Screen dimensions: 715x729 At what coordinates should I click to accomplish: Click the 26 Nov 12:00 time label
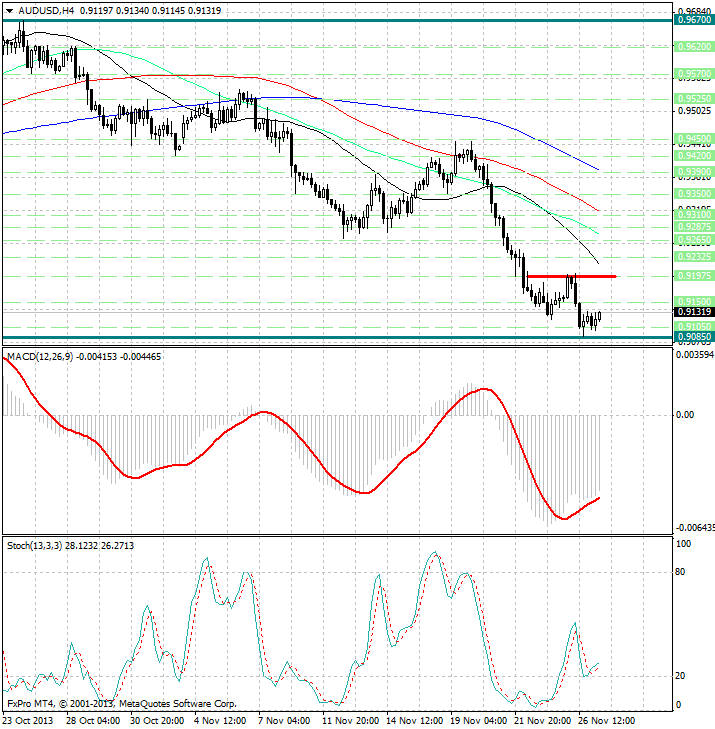point(606,721)
